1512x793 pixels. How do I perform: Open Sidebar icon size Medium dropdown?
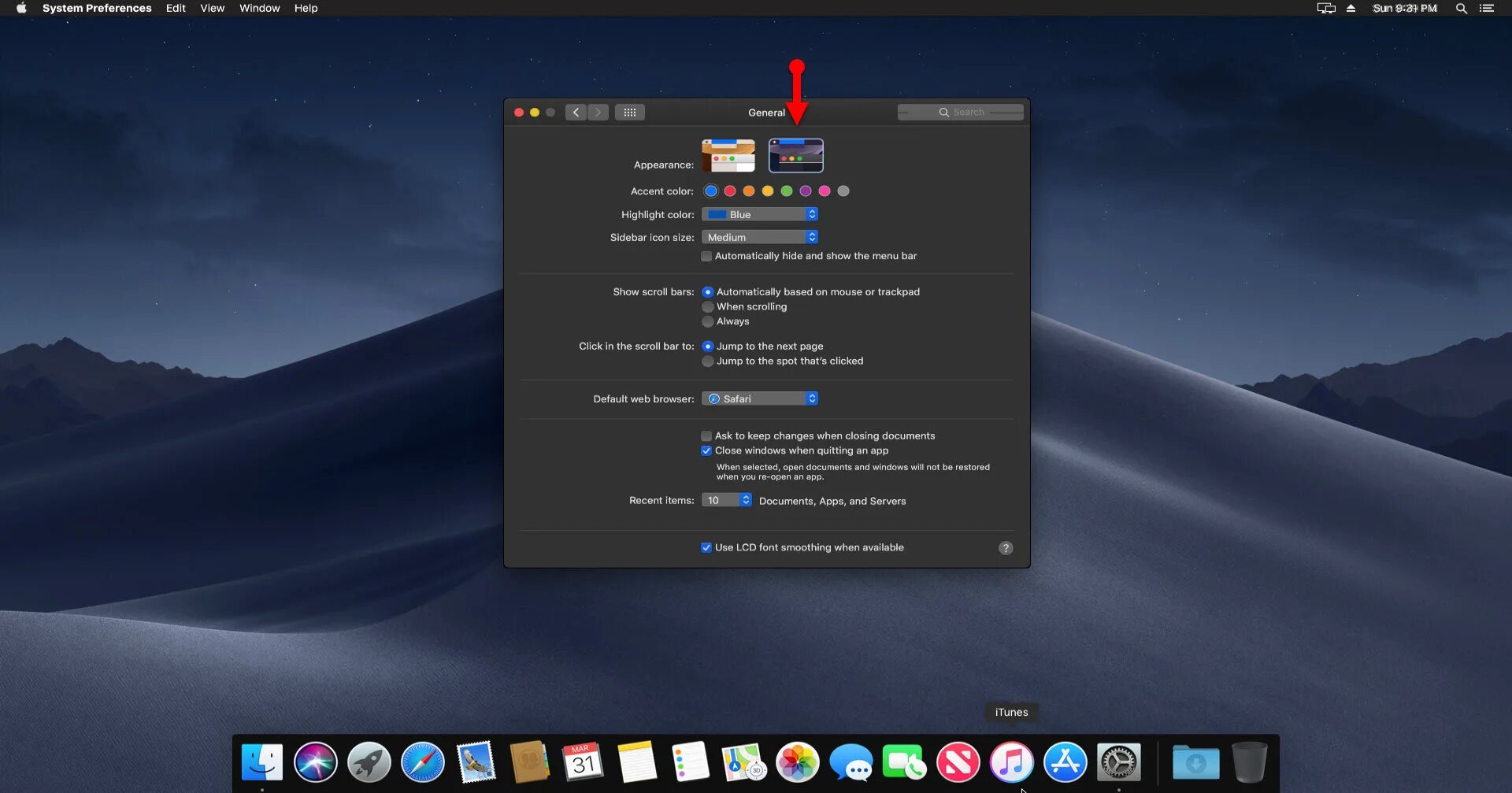point(760,237)
